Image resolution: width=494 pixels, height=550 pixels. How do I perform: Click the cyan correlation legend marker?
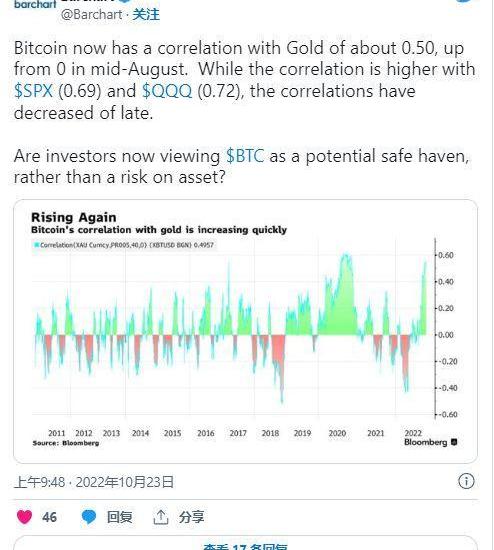pyautogui.click(x=36, y=245)
